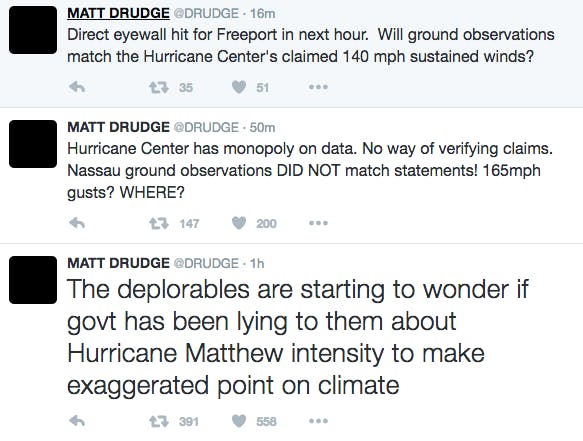583x441 pixels.
Task: Like the tweet with 200 likes
Action: point(239,223)
